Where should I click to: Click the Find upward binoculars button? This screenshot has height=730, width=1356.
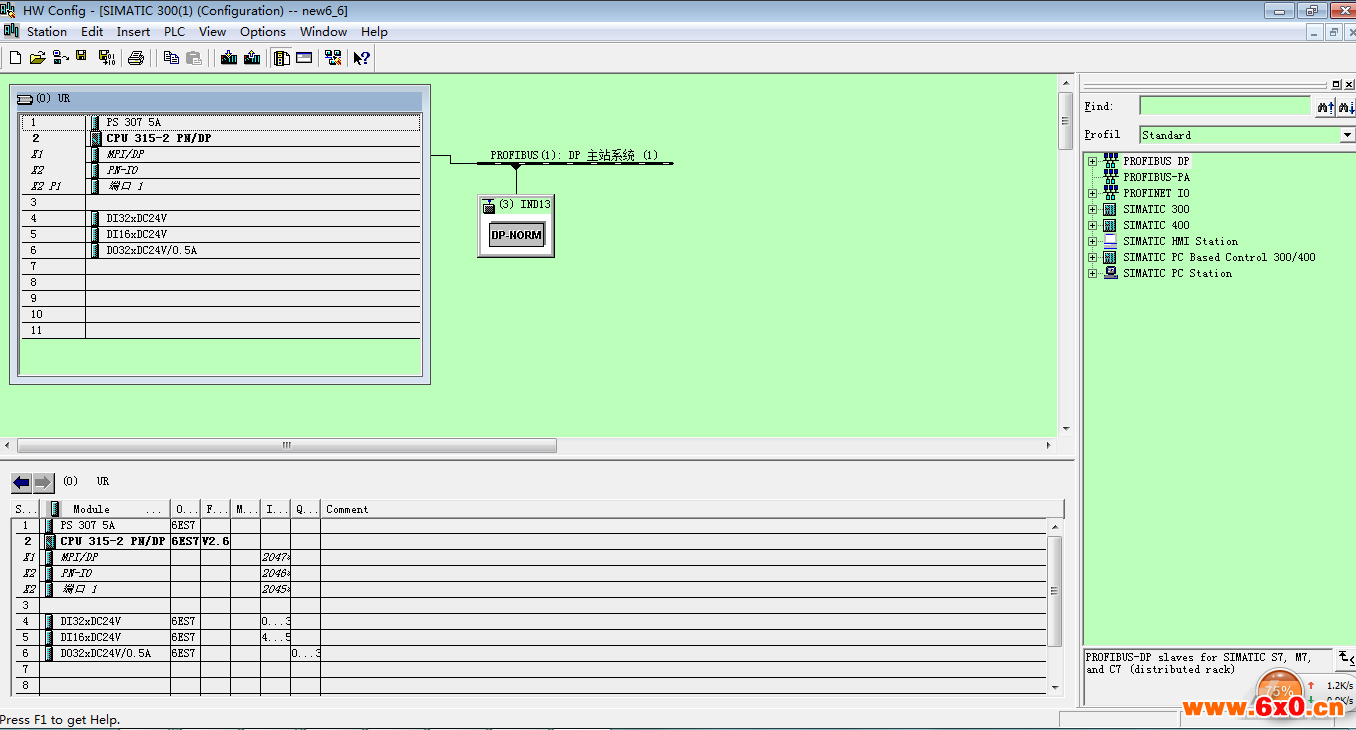click(1325, 106)
